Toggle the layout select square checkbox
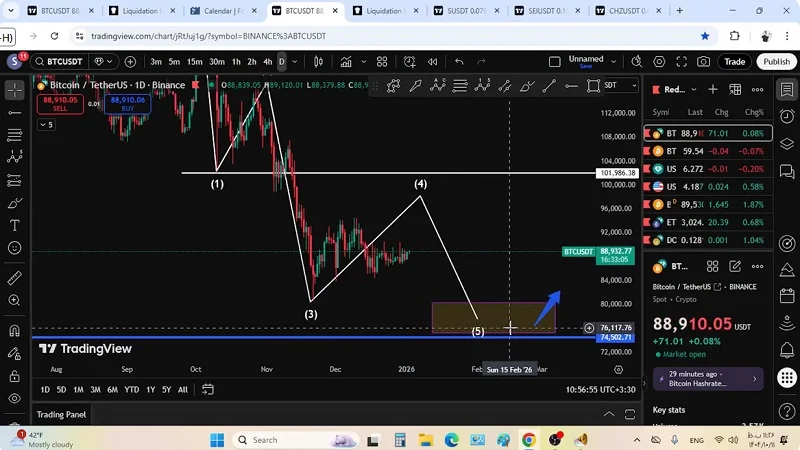 (555, 62)
